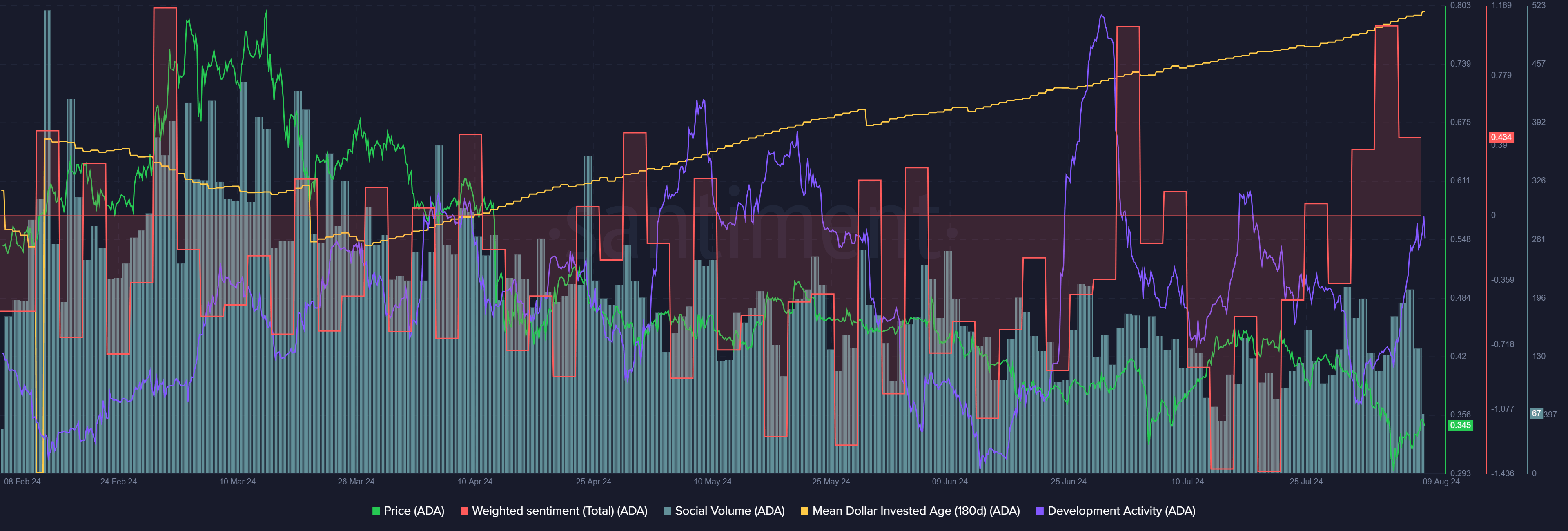Click the 09 Jun 24 date label
1568x531 pixels.
pyautogui.click(x=949, y=482)
